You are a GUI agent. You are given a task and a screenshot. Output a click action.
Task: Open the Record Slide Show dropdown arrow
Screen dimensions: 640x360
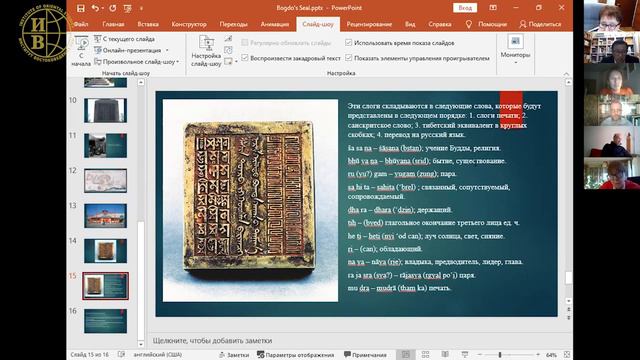[236, 62]
